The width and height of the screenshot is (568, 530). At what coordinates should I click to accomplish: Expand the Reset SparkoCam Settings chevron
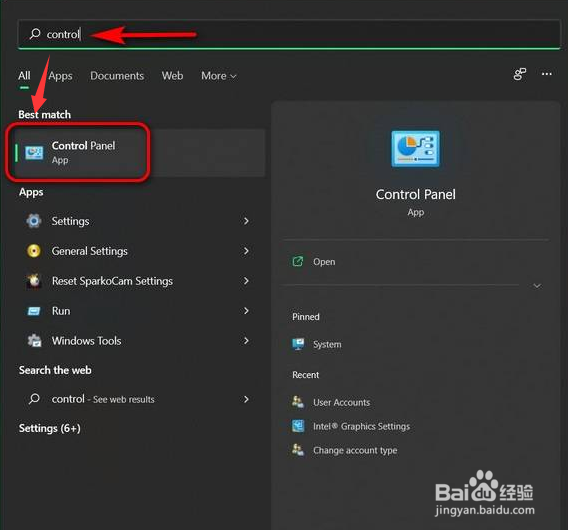click(246, 281)
